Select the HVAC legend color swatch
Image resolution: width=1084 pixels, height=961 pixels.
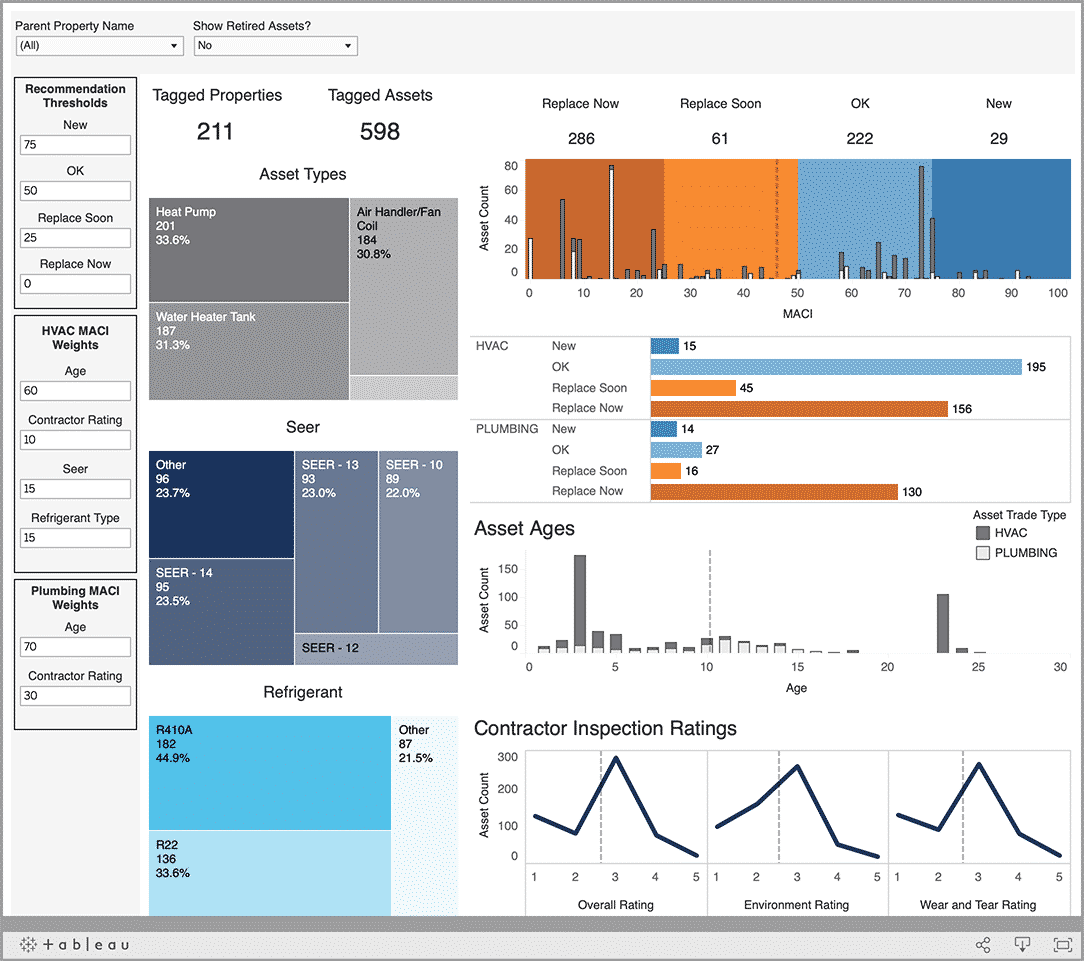point(983,533)
